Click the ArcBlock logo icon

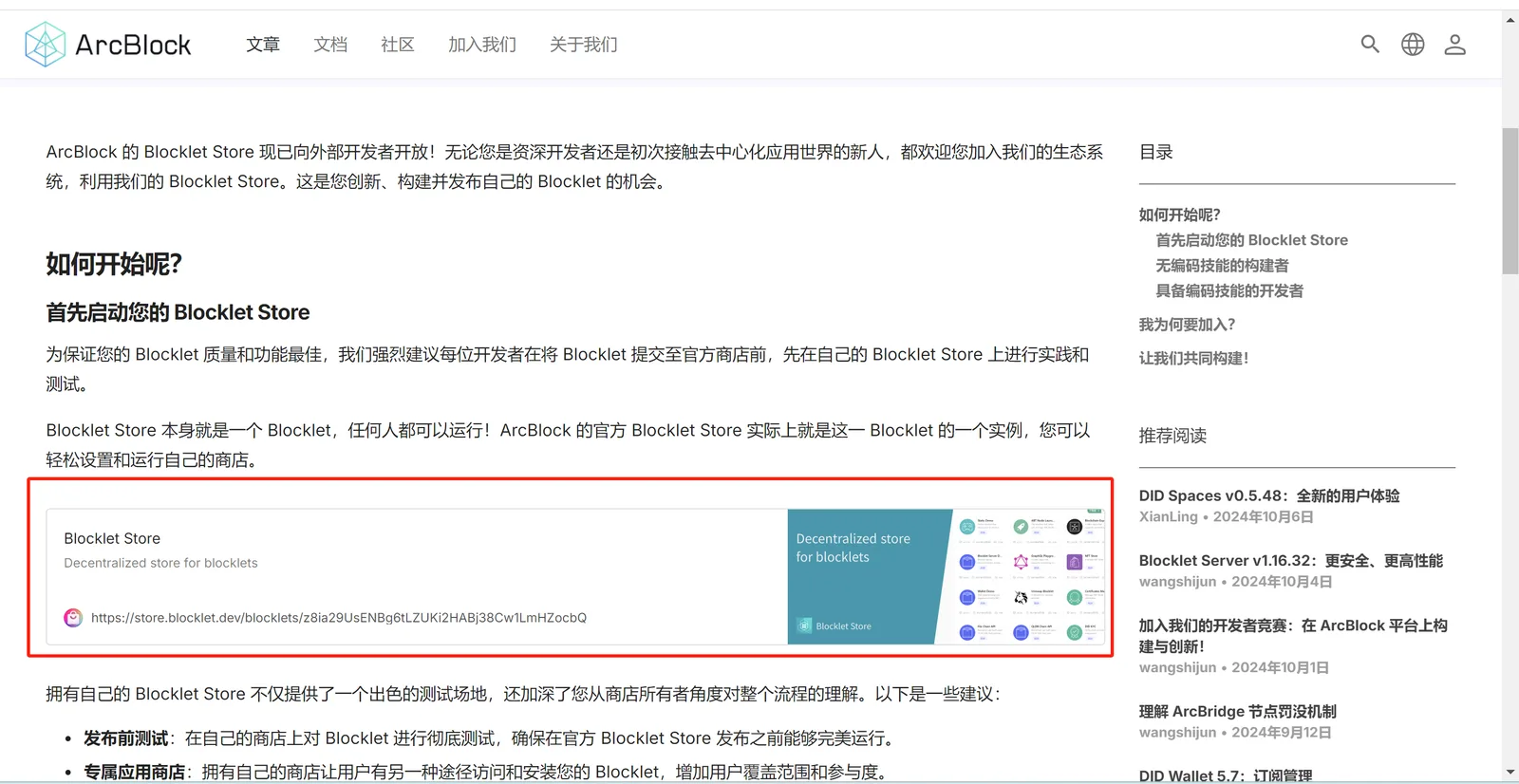click(x=45, y=45)
